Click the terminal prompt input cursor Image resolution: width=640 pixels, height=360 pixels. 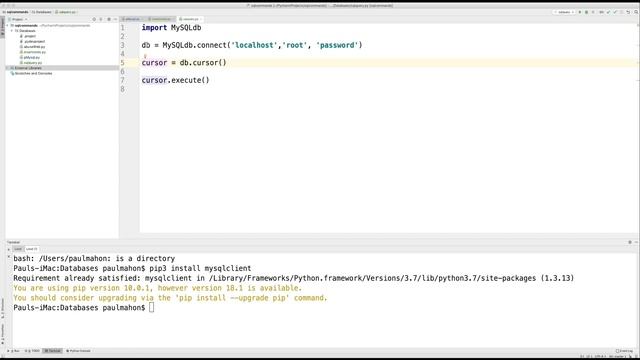pyautogui.click(x=151, y=307)
